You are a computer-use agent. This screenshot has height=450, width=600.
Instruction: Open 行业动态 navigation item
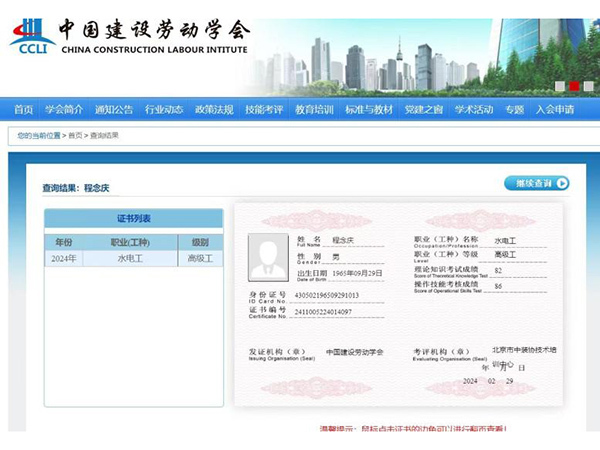click(164, 109)
